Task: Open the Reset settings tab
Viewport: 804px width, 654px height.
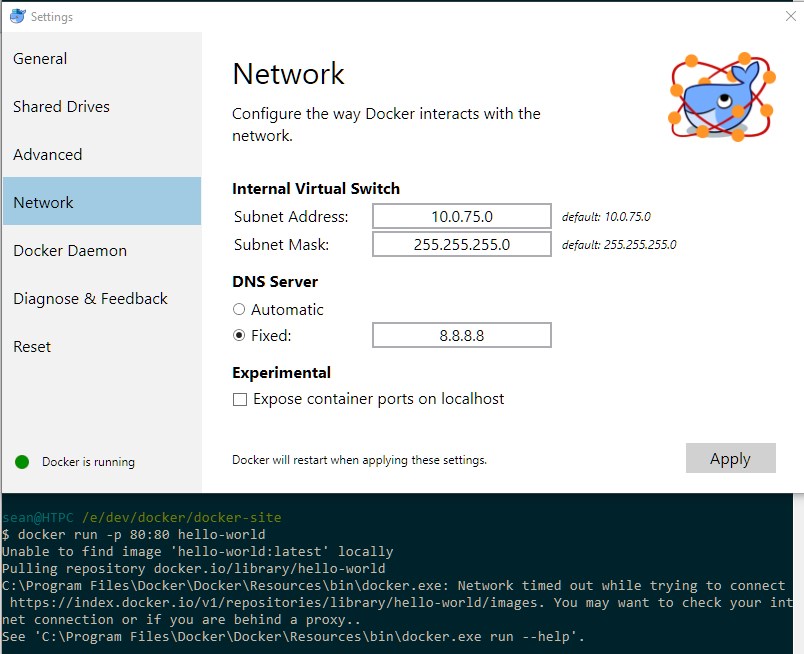Action: [102, 347]
